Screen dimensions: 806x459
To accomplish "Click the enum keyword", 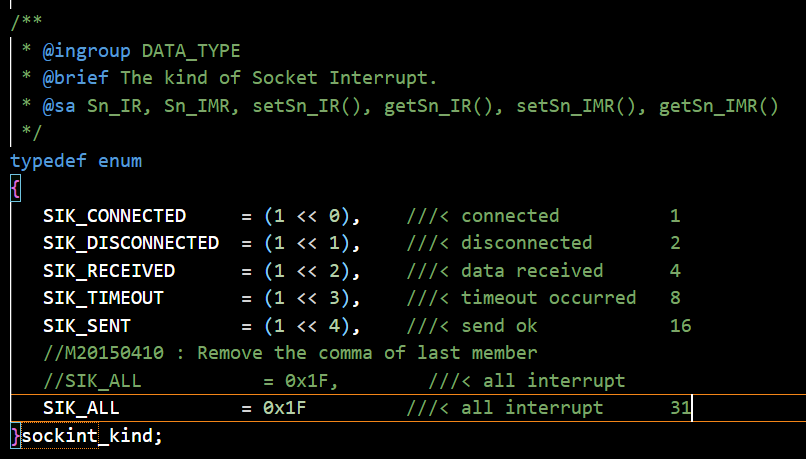I will point(120,161).
